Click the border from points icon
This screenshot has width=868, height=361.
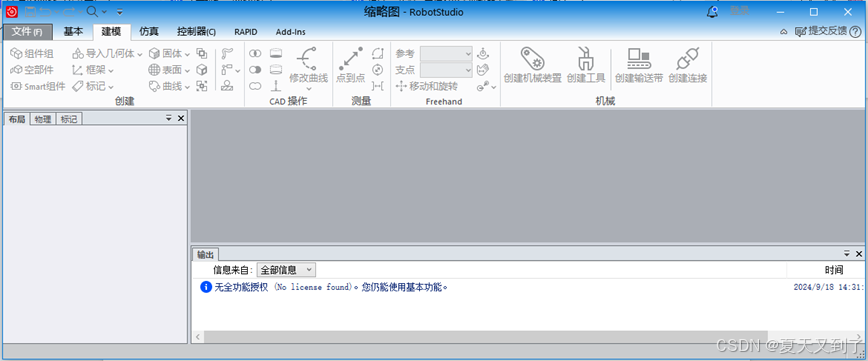202,86
